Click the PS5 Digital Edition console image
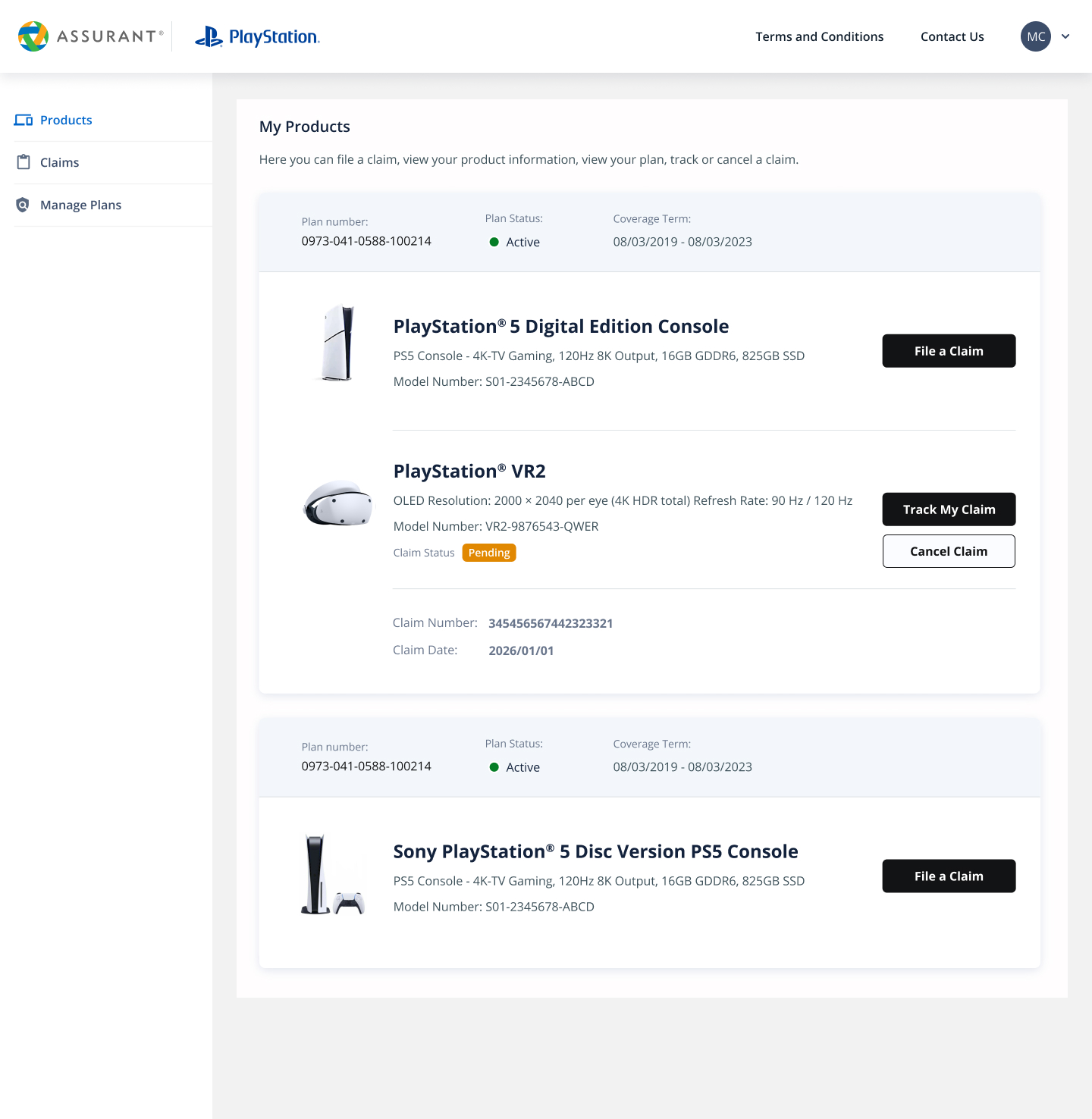Image resolution: width=1092 pixels, height=1119 pixels. coord(337,343)
